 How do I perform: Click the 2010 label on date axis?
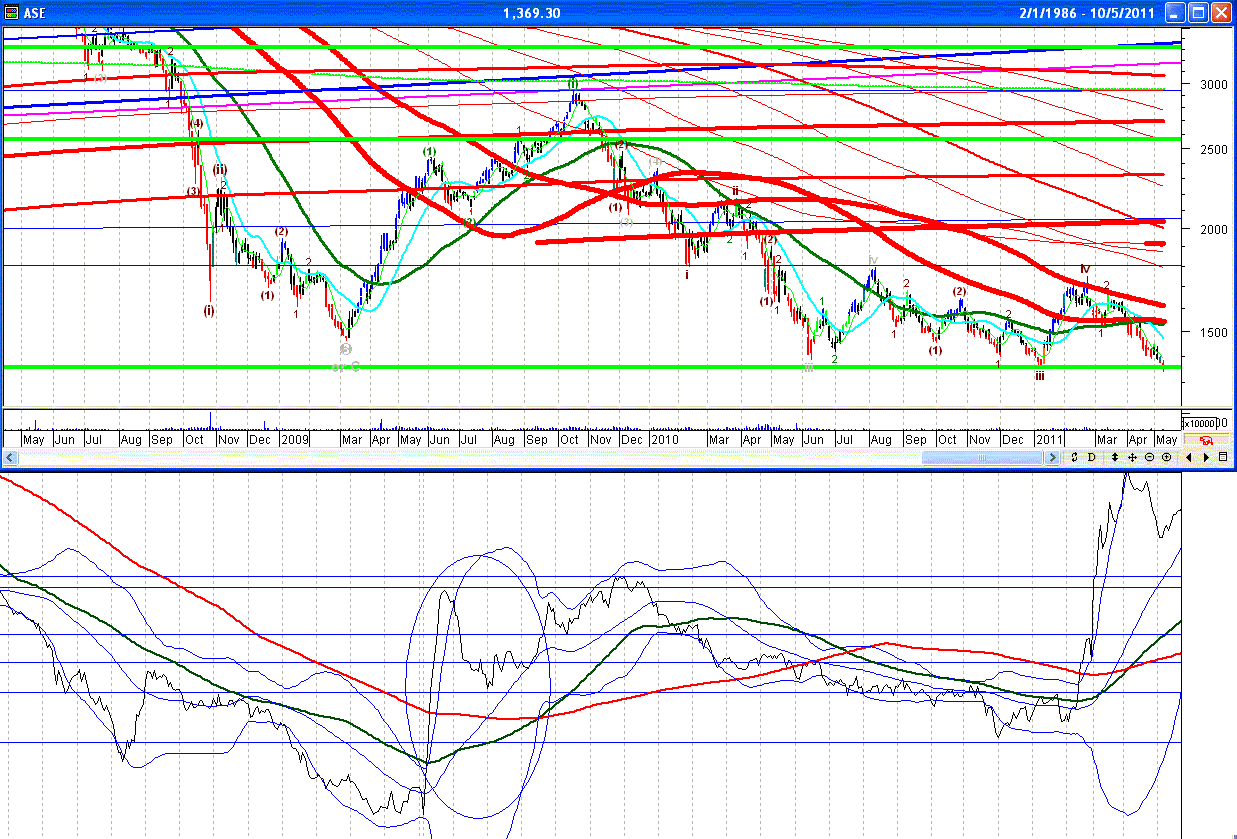(x=664, y=439)
